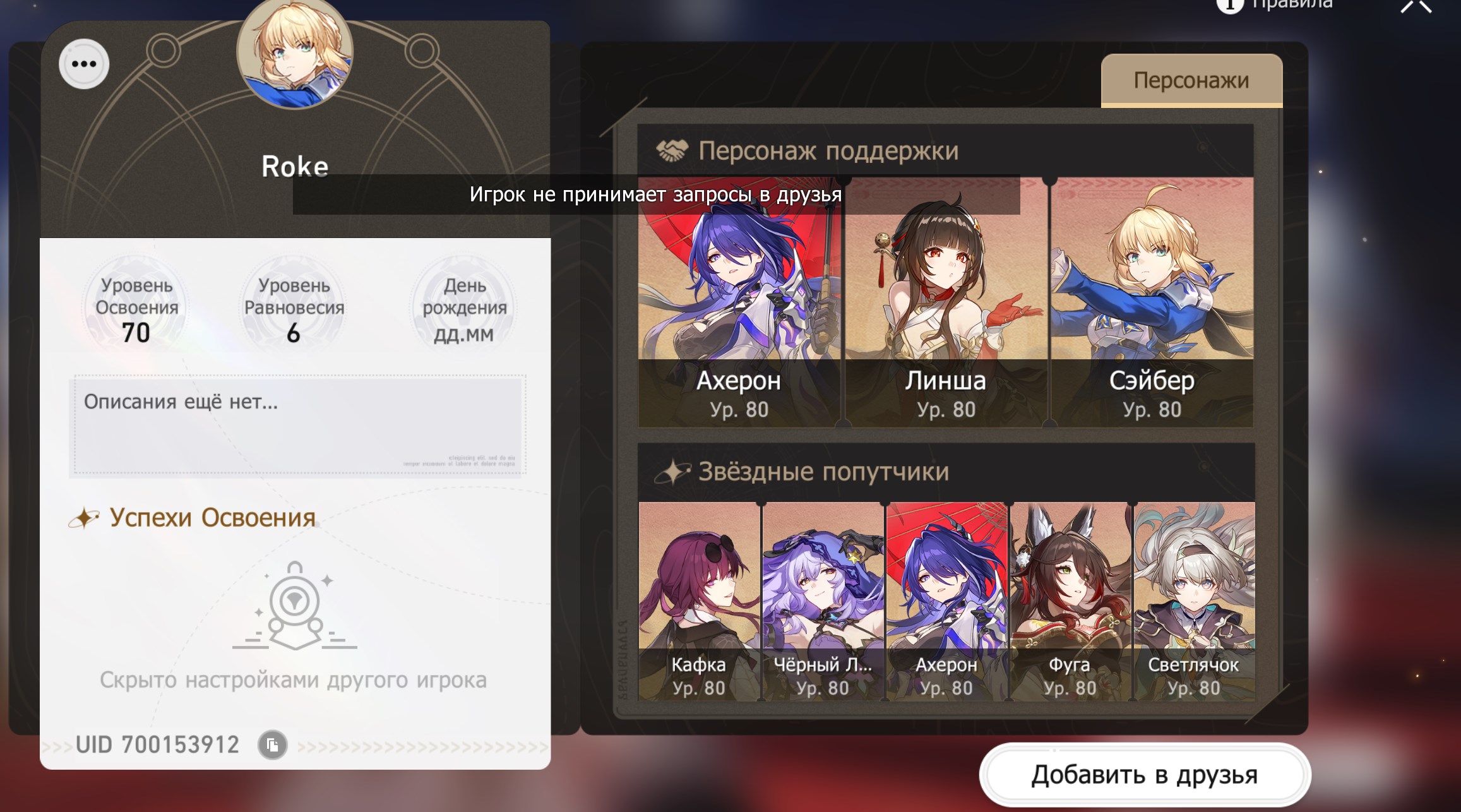Open the Правила info icon
The height and width of the screenshot is (812, 1461).
[x=1229, y=5]
